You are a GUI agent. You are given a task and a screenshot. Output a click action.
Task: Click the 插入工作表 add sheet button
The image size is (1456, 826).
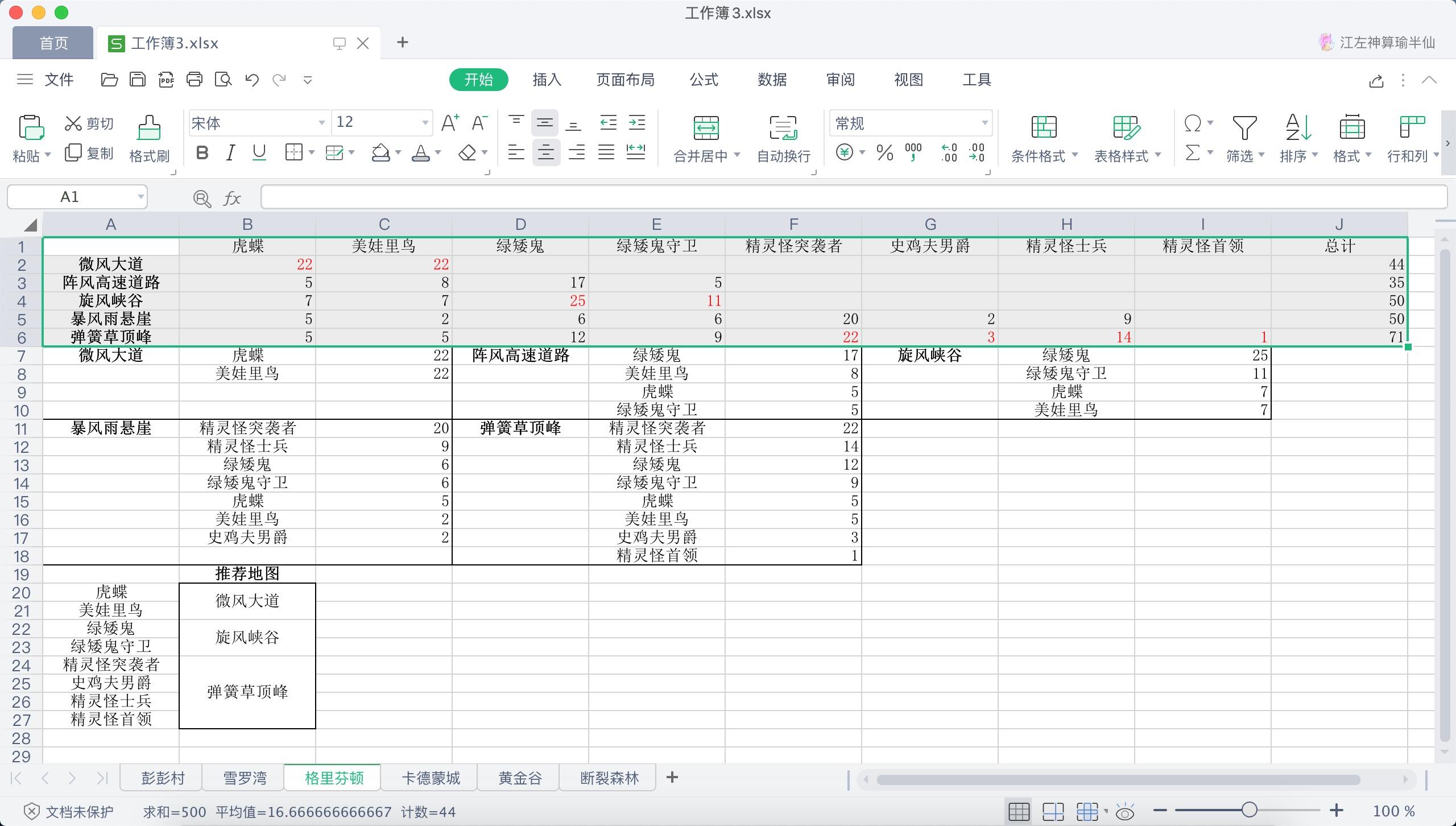672,777
